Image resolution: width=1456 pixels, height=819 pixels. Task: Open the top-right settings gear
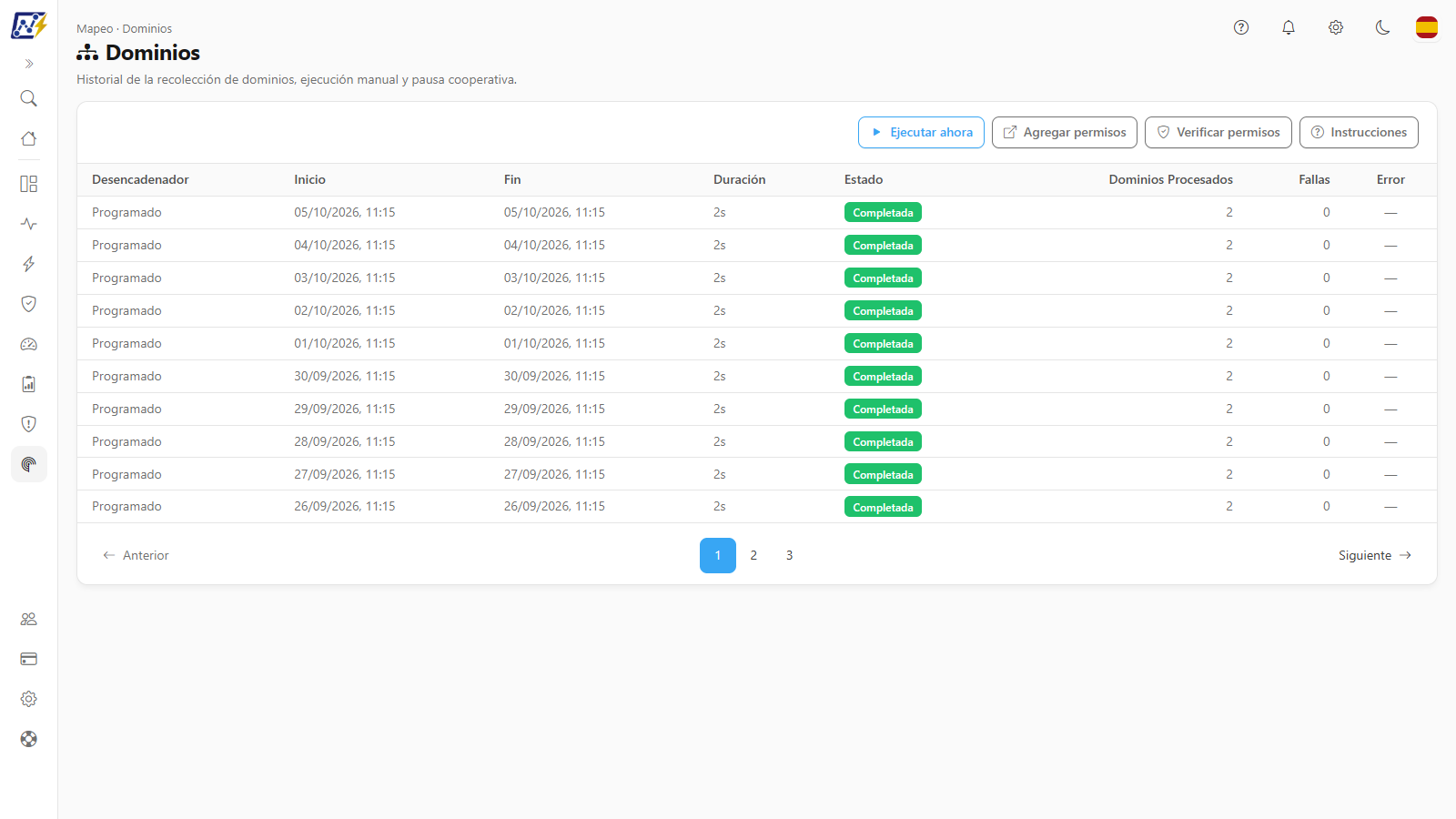[1336, 27]
